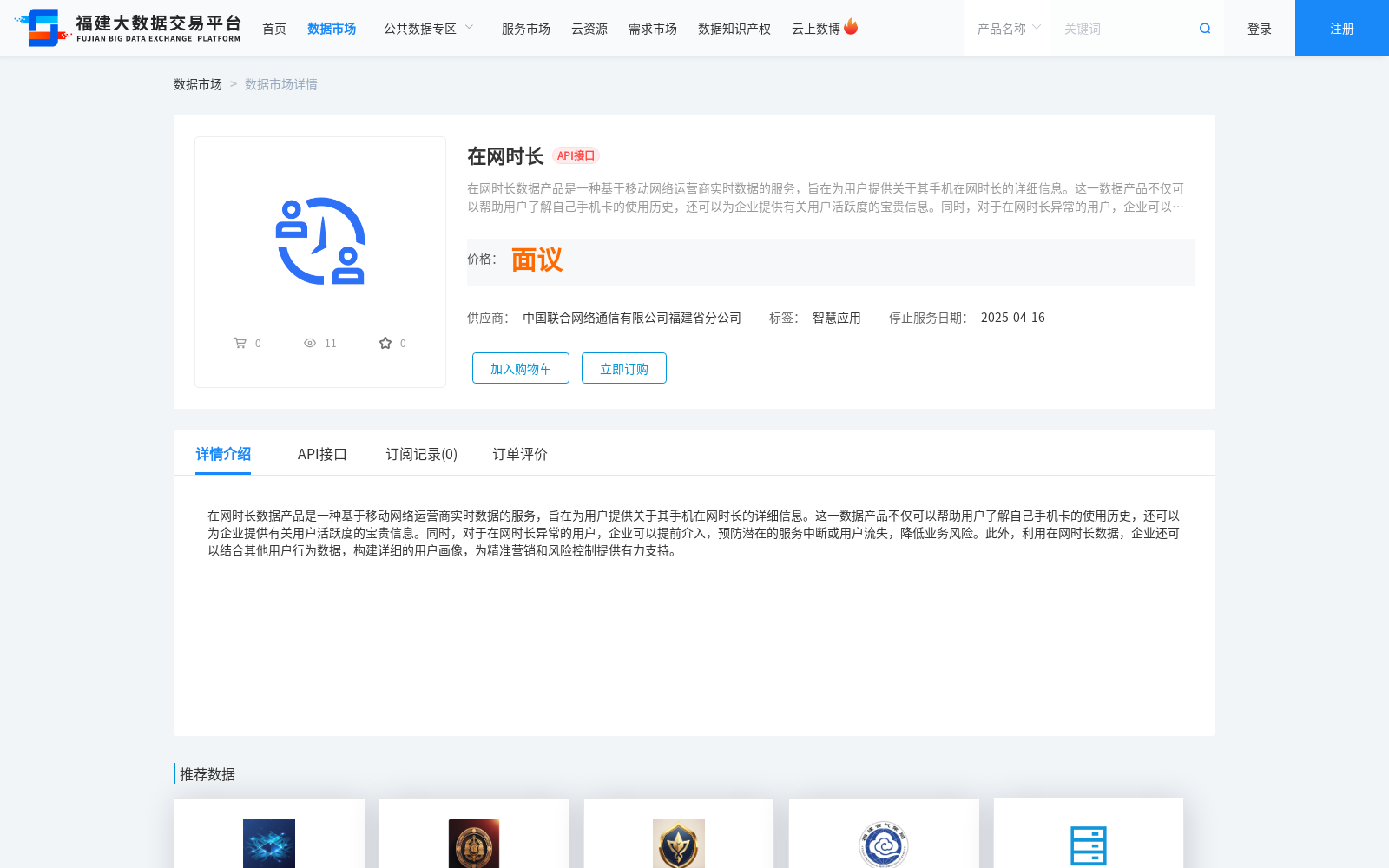Click the blue 注册 button

[x=1342, y=28]
